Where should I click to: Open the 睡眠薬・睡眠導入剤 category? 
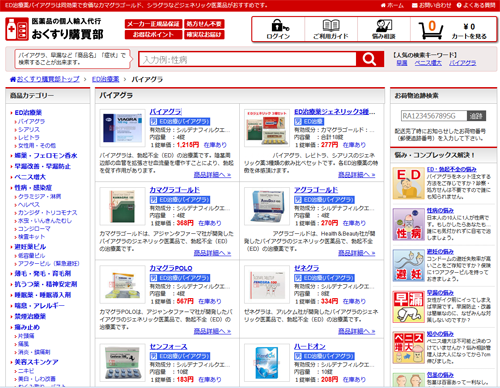(x=42, y=295)
